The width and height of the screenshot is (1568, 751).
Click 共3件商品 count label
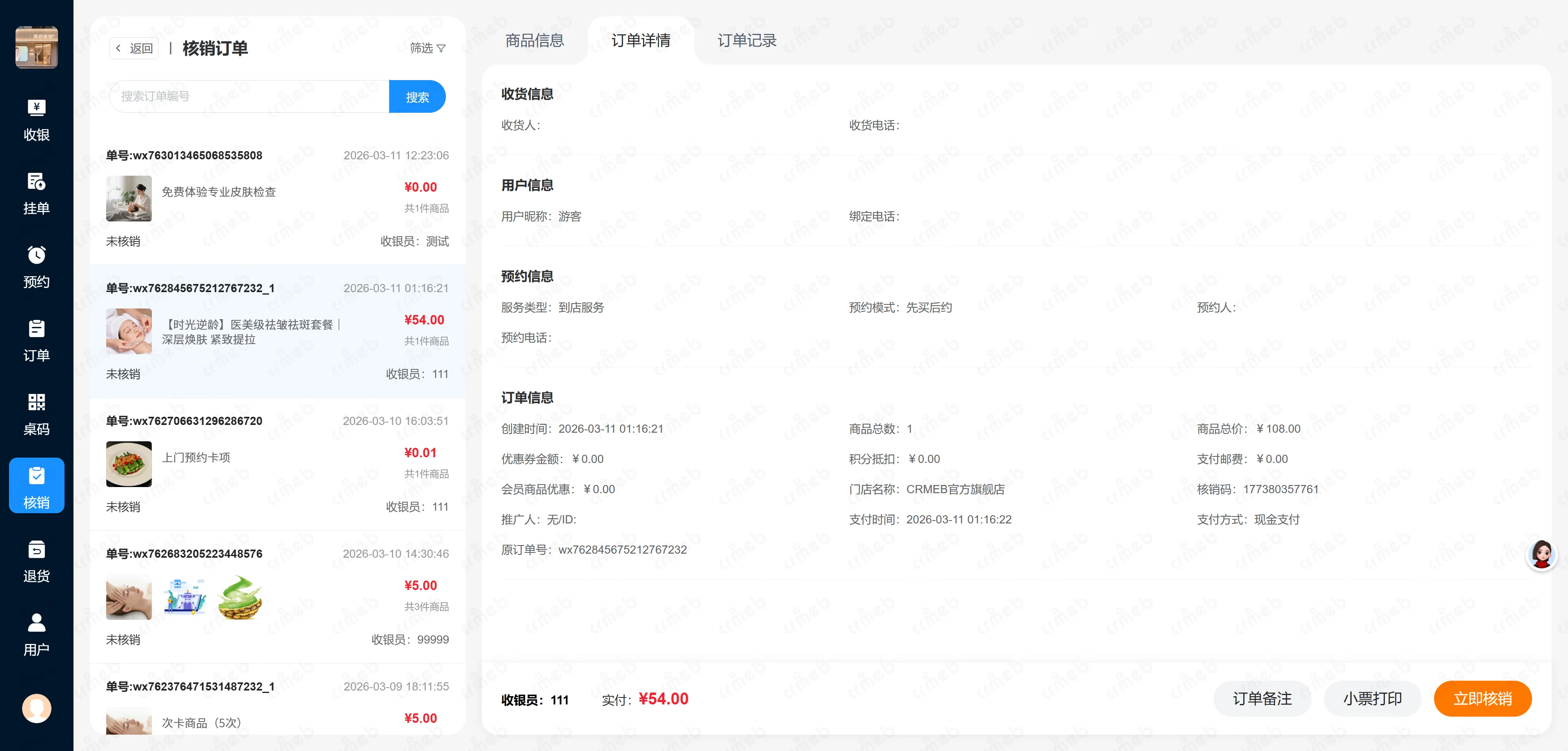pos(427,607)
